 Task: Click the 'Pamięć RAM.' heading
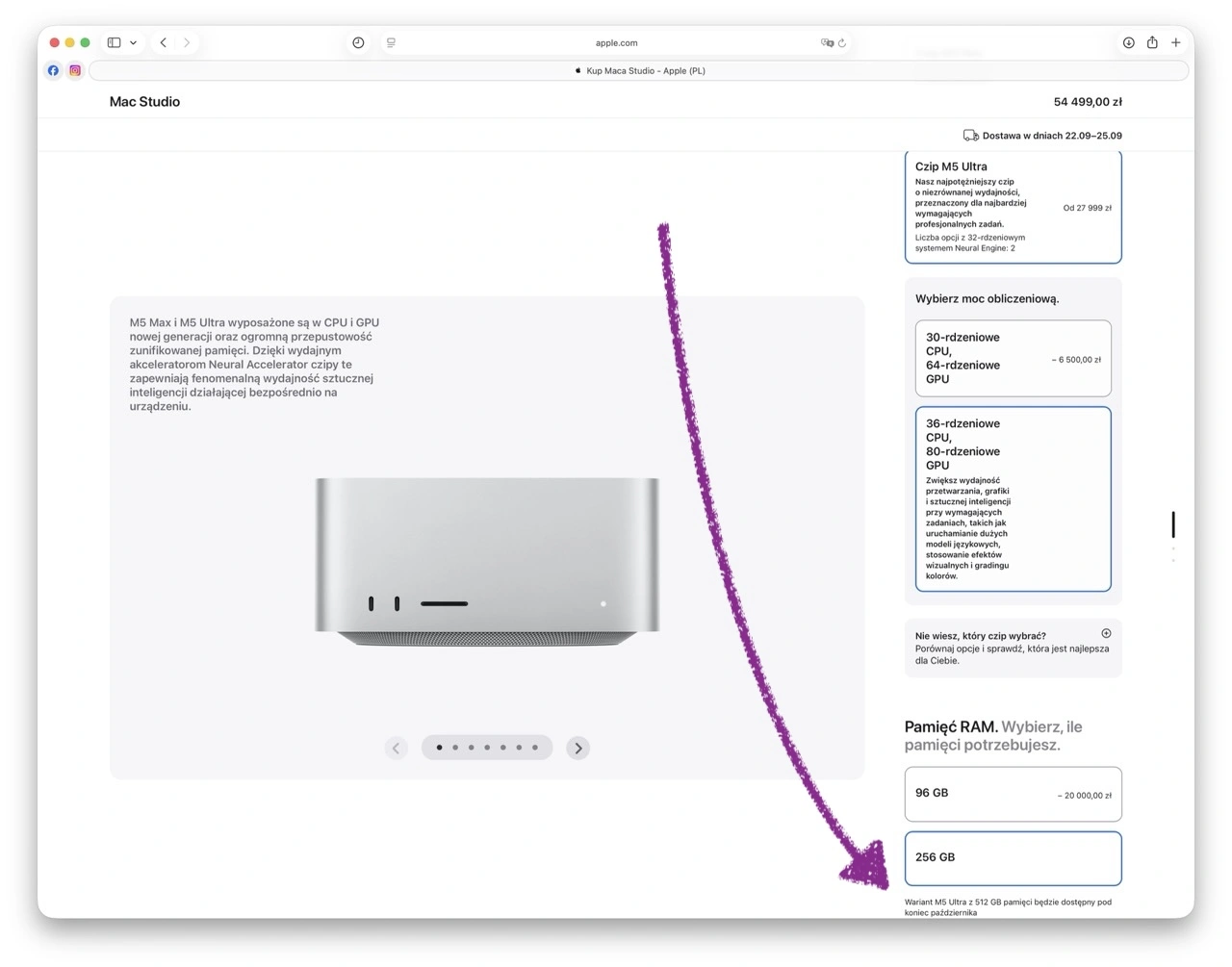(950, 726)
